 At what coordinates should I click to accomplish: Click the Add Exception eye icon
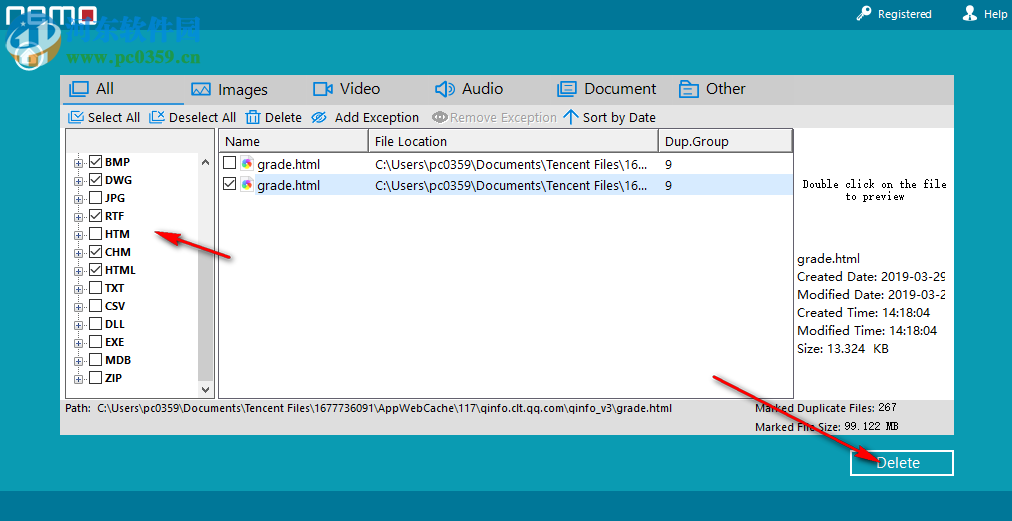pyautogui.click(x=319, y=117)
